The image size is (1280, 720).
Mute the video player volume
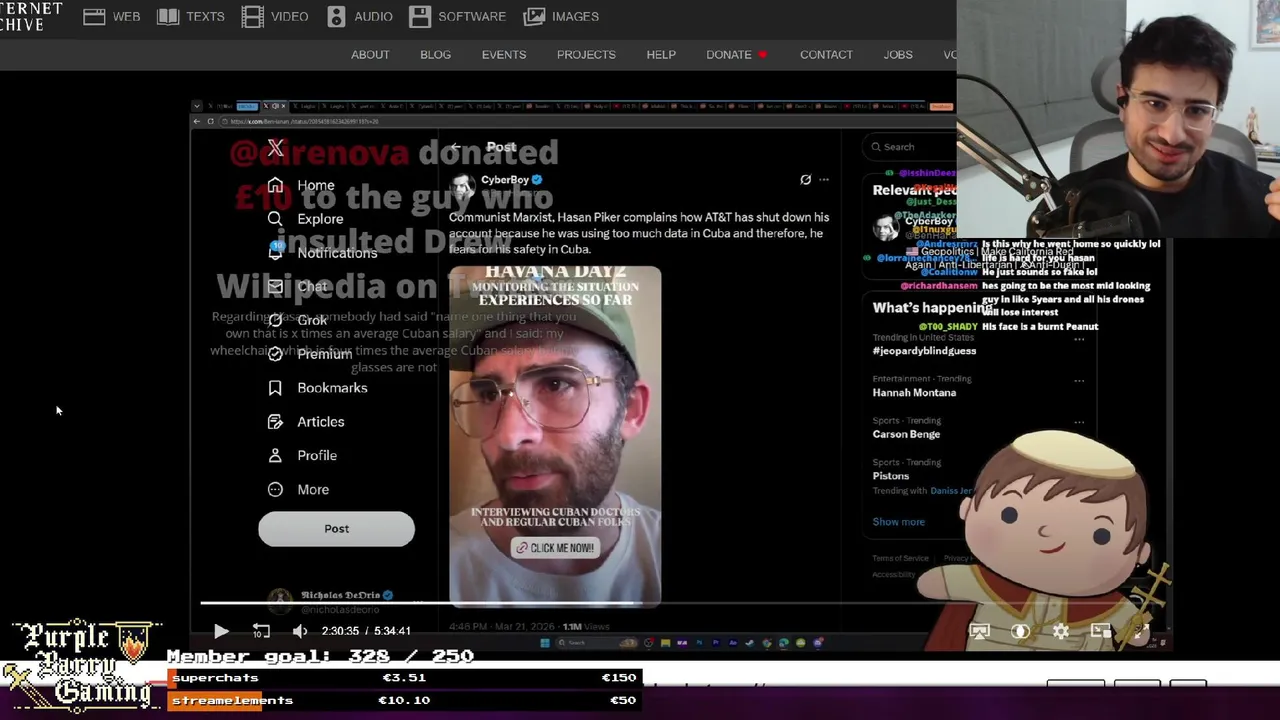(x=300, y=631)
